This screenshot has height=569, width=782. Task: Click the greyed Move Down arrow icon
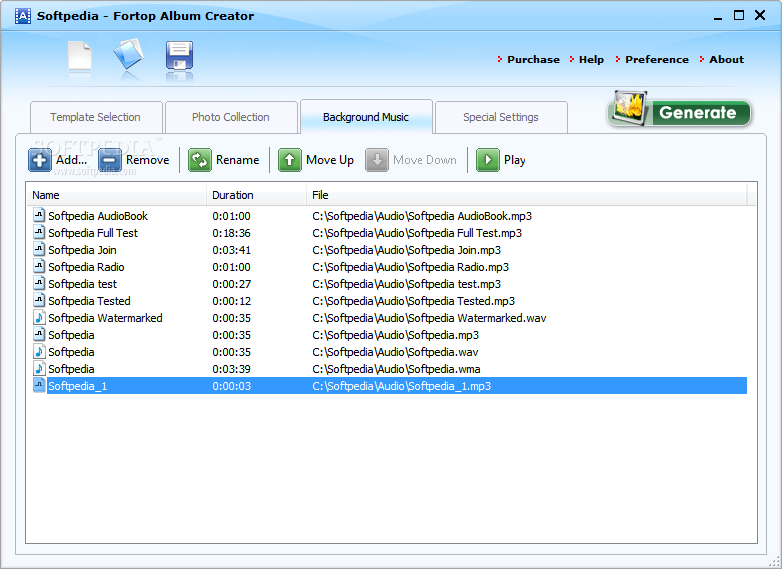click(x=377, y=160)
